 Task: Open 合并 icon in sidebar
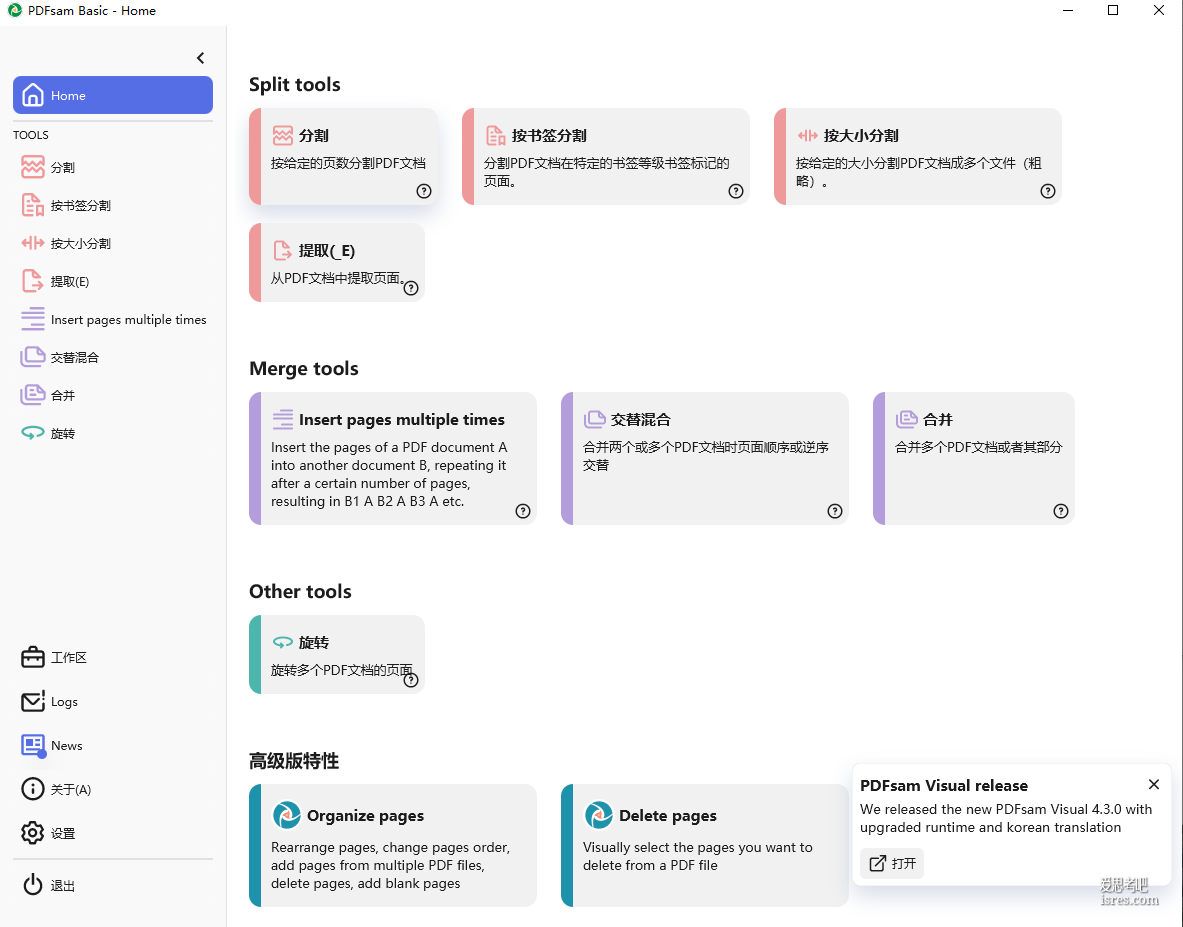[32, 394]
